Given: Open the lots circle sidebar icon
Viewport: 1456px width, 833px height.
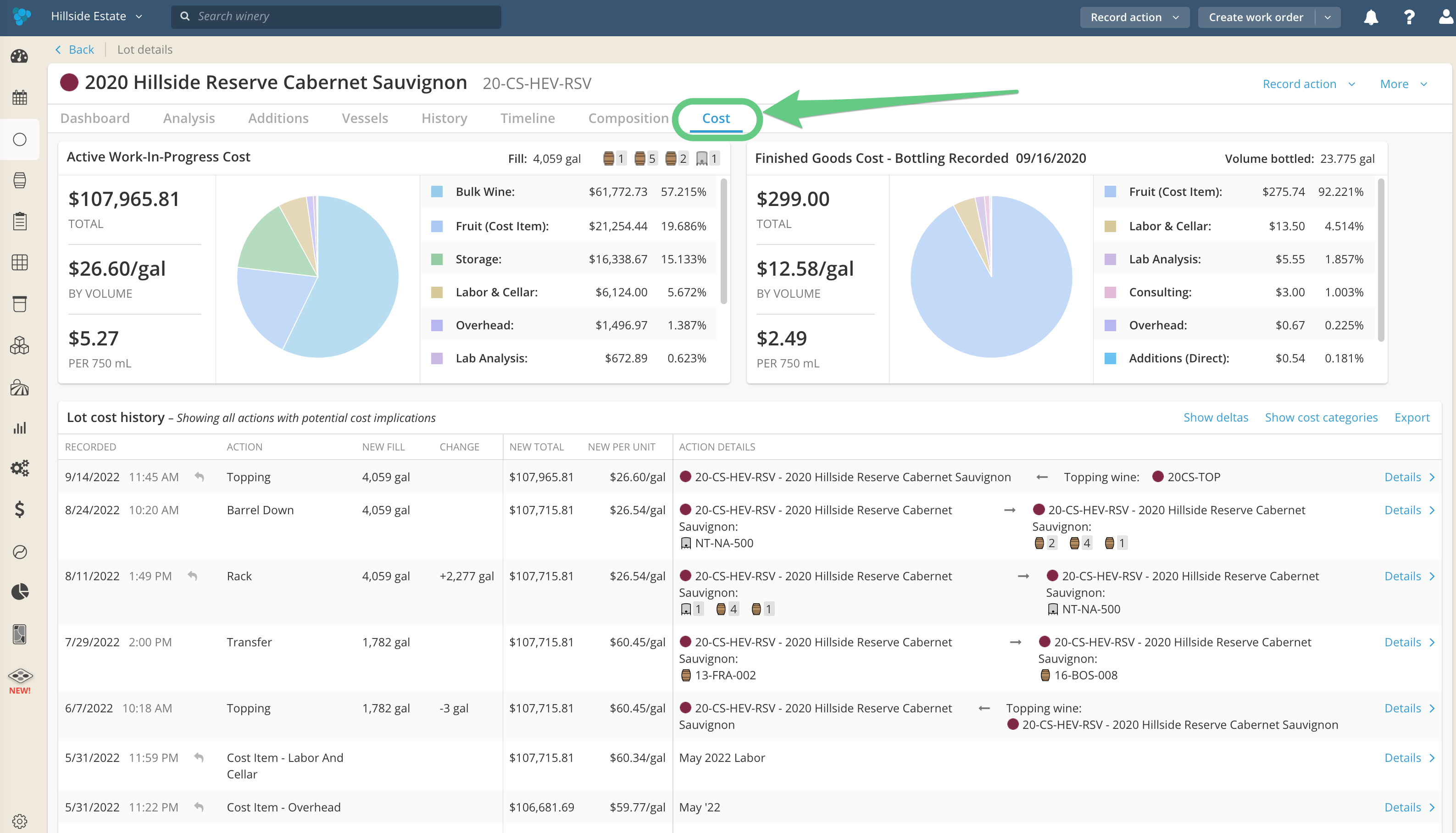Looking at the screenshot, I should [19, 139].
